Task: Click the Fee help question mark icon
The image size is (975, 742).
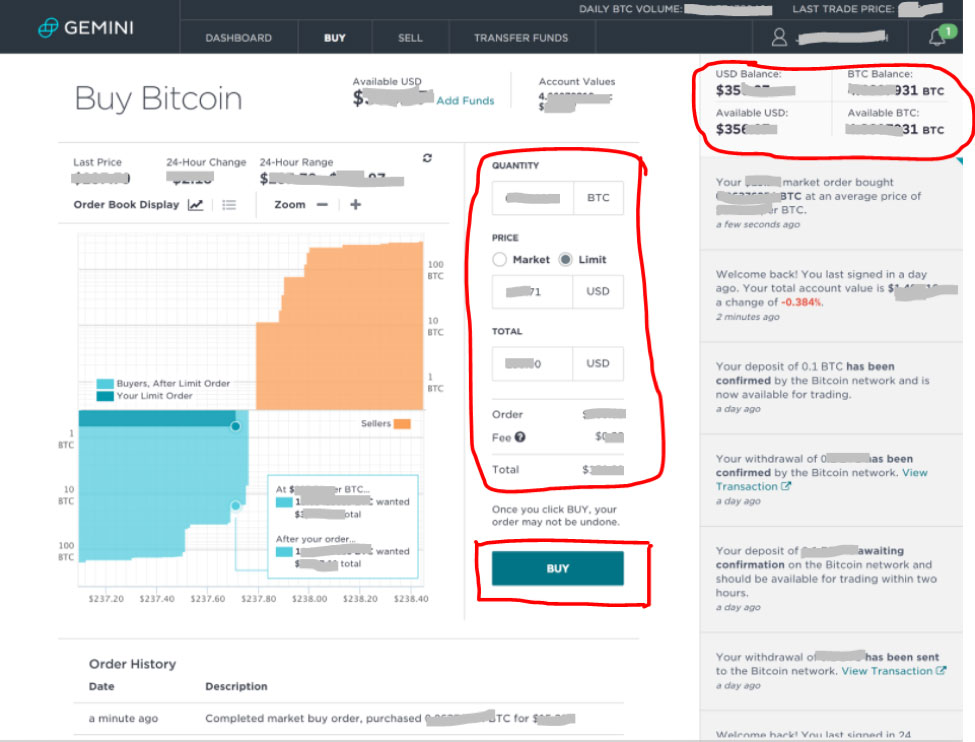Action: [520, 437]
